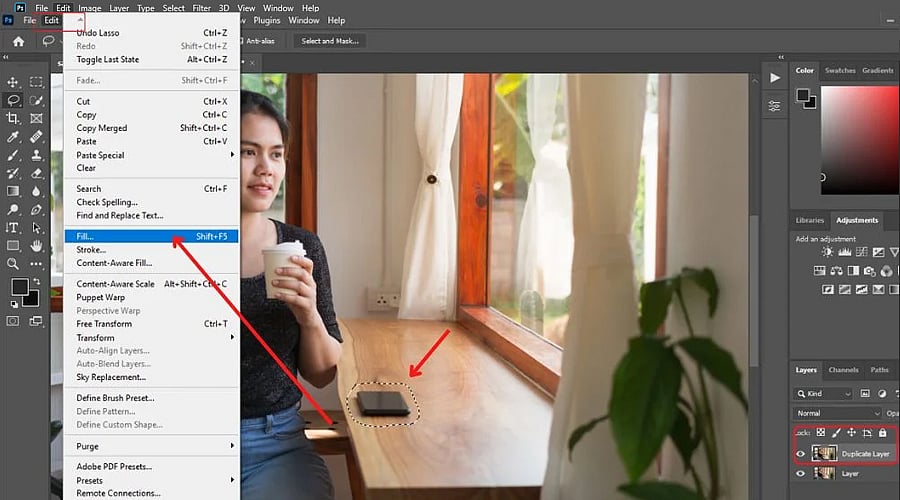Select the Move tool
The image size is (900, 500).
(13, 82)
